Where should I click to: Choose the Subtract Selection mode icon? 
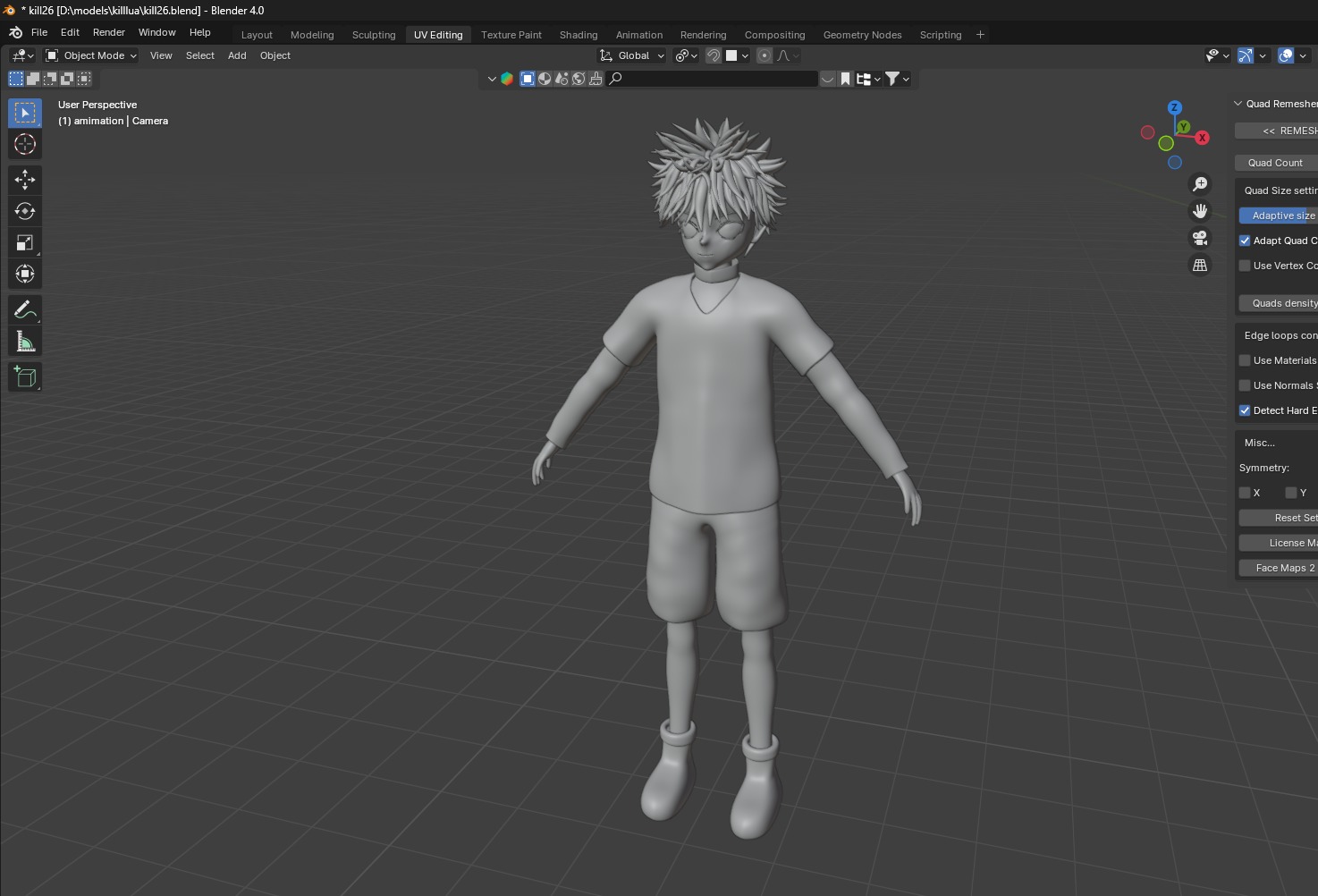click(50, 79)
